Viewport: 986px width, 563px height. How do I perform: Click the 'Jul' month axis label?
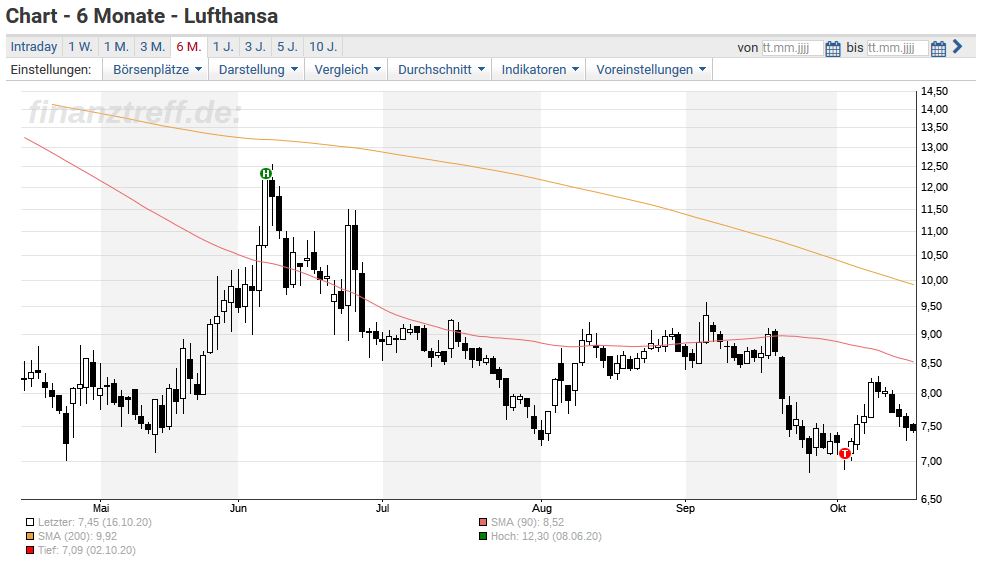point(382,508)
